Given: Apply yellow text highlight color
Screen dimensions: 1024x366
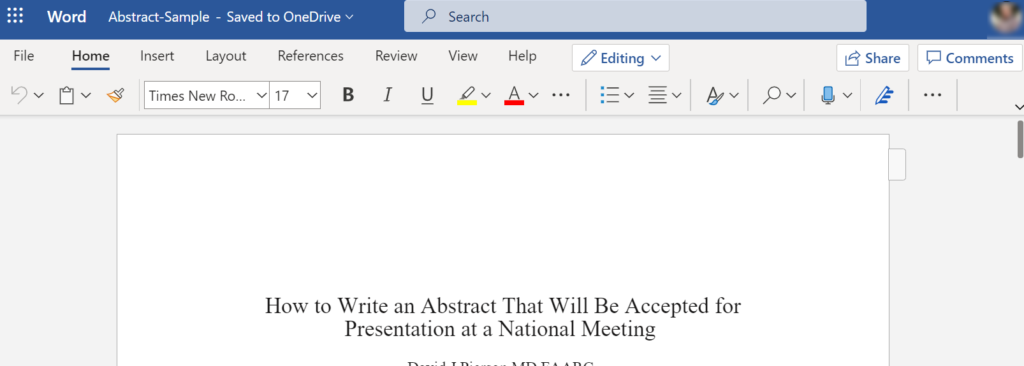Looking at the screenshot, I should pyautogui.click(x=467, y=95).
